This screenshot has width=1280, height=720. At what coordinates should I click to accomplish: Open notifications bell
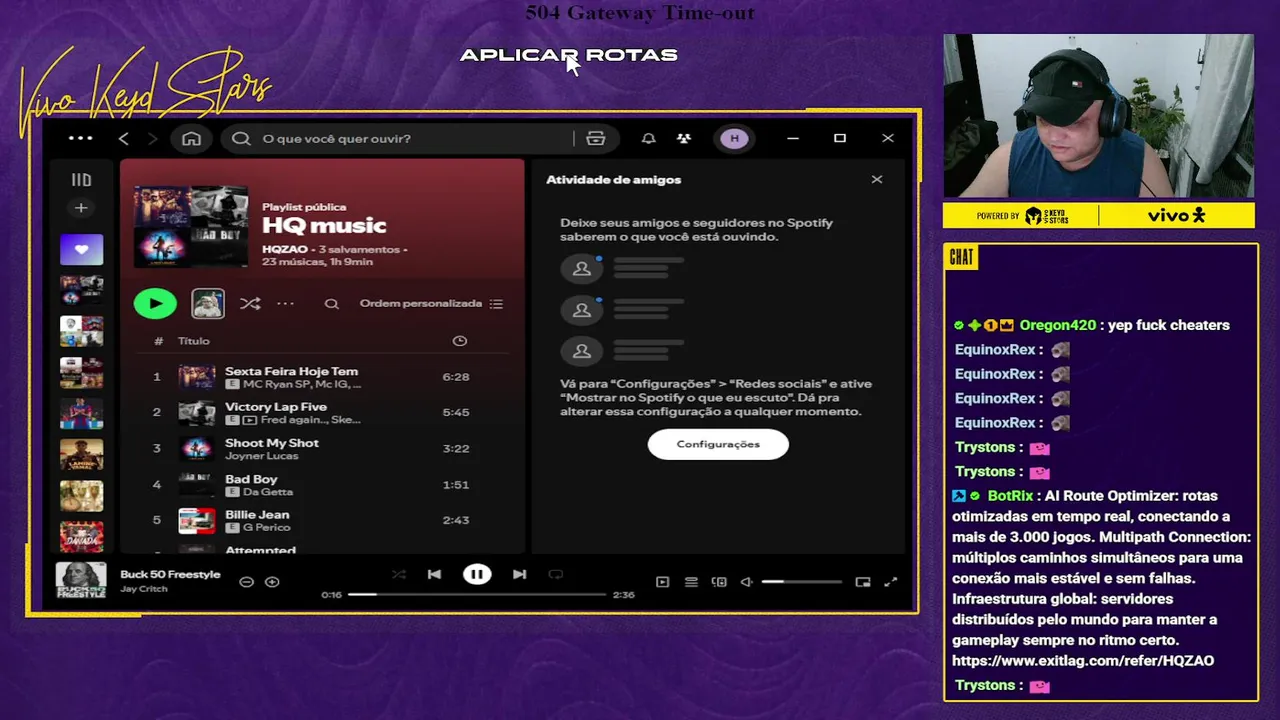(x=648, y=138)
